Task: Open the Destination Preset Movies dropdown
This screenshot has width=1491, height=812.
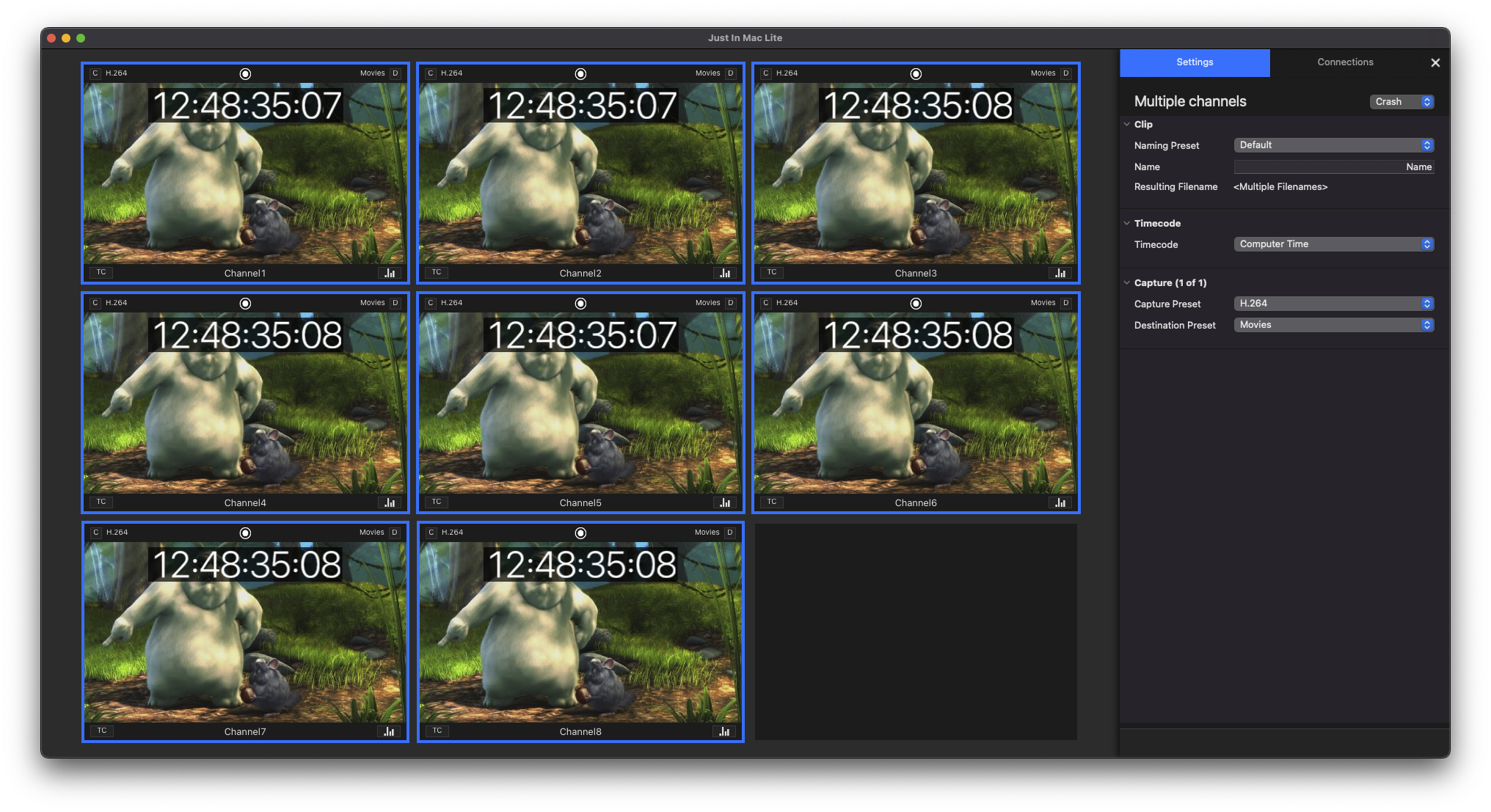Action: [x=1333, y=325]
